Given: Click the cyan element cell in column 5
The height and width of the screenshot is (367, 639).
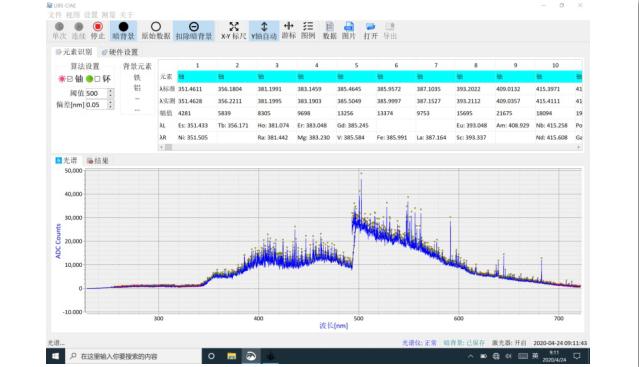Looking at the screenshot, I should [356, 77].
